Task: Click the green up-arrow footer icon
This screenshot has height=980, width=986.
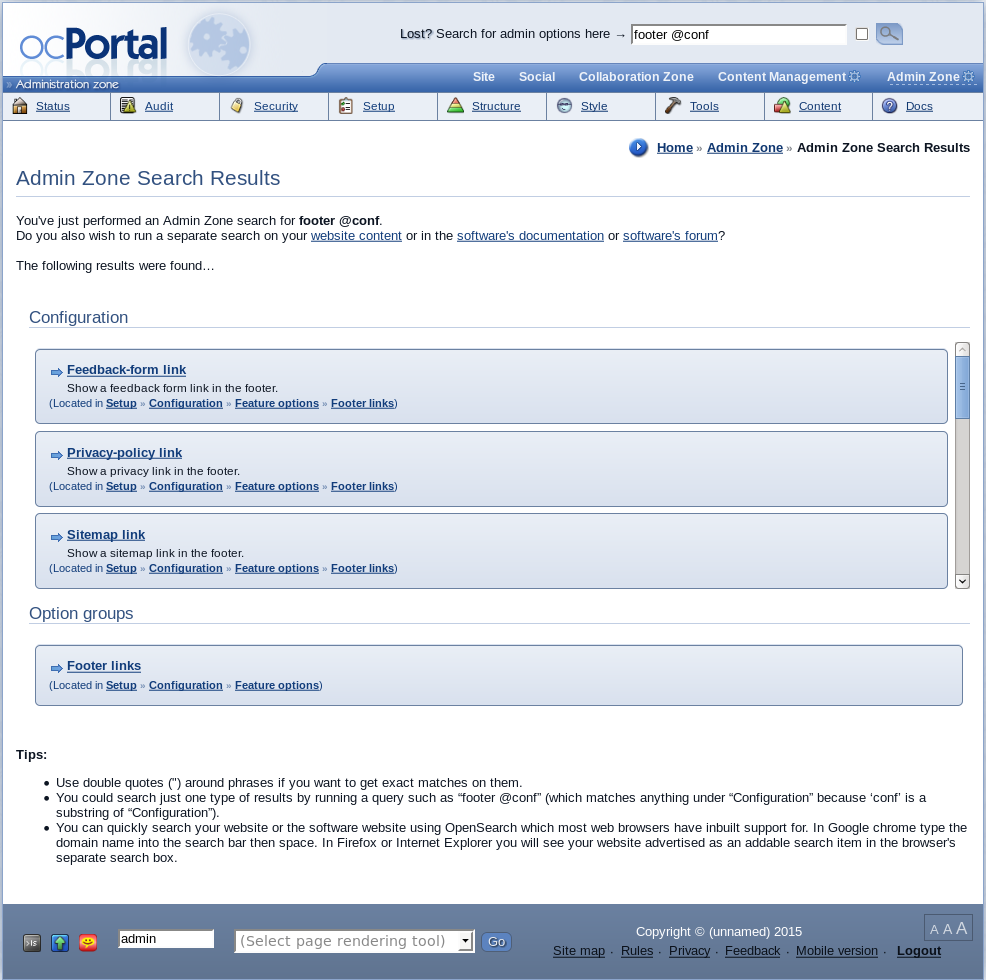Action: 60,943
